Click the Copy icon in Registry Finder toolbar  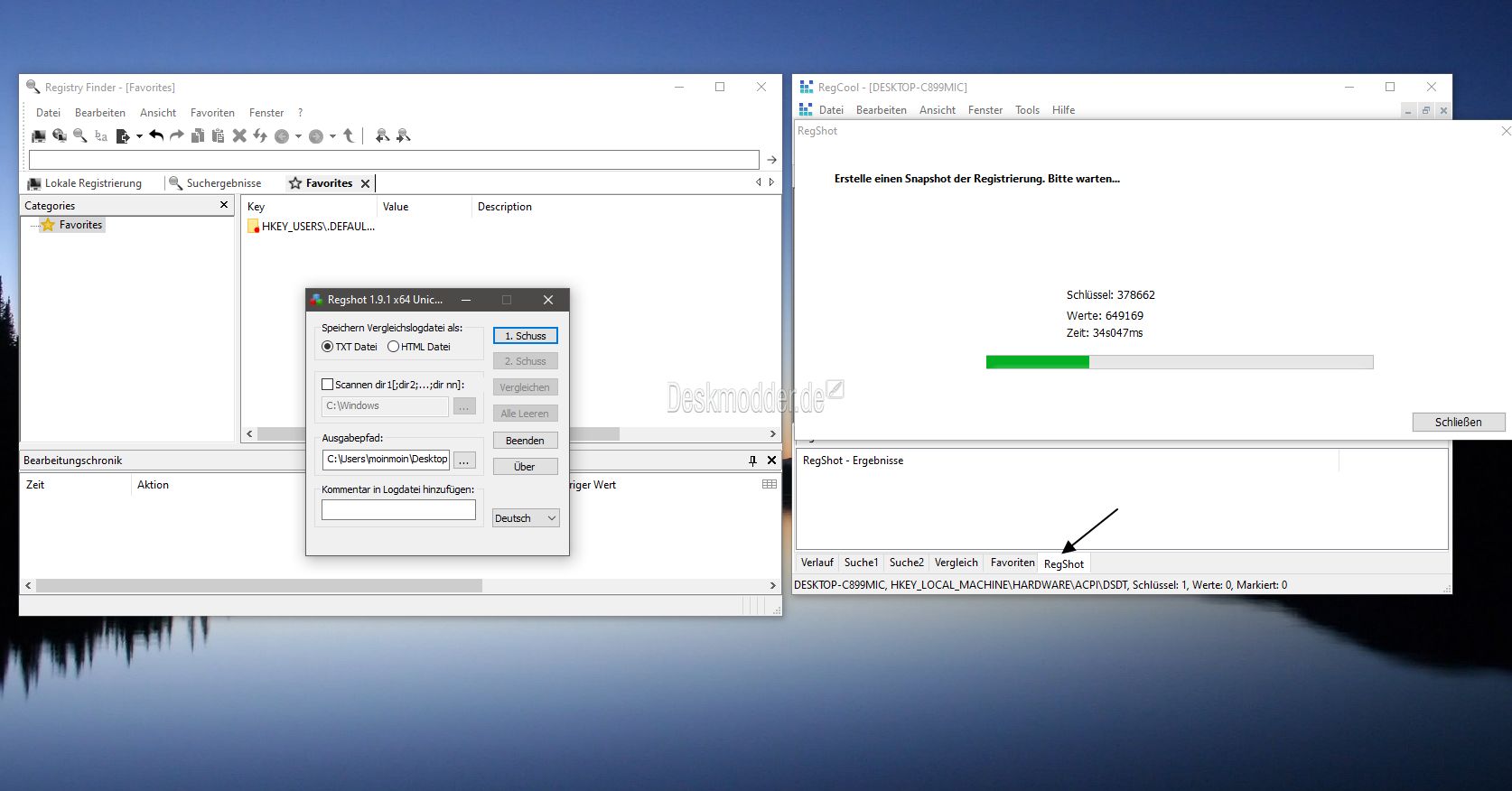[x=198, y=135]
